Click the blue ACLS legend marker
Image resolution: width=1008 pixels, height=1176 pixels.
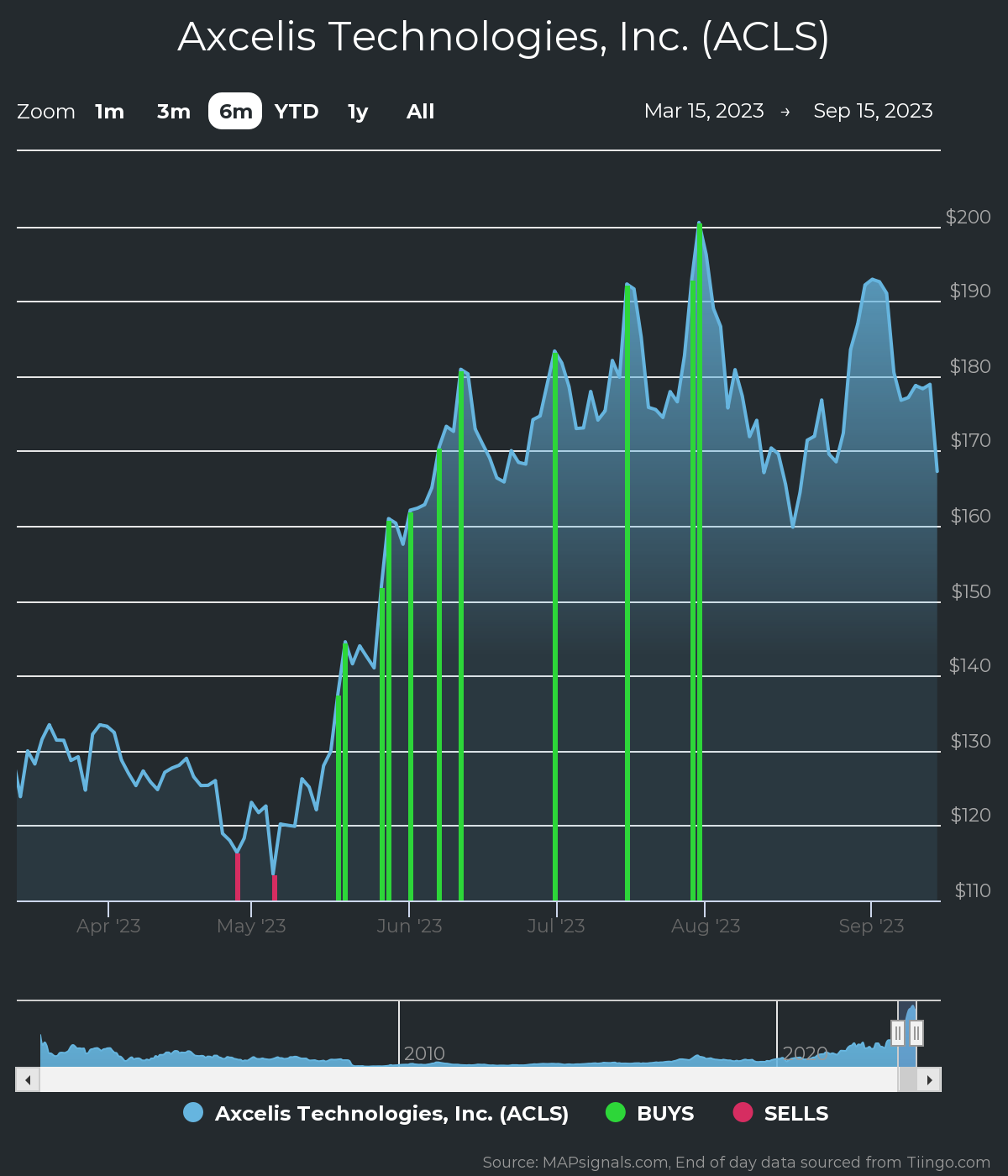pos(193,1112)
